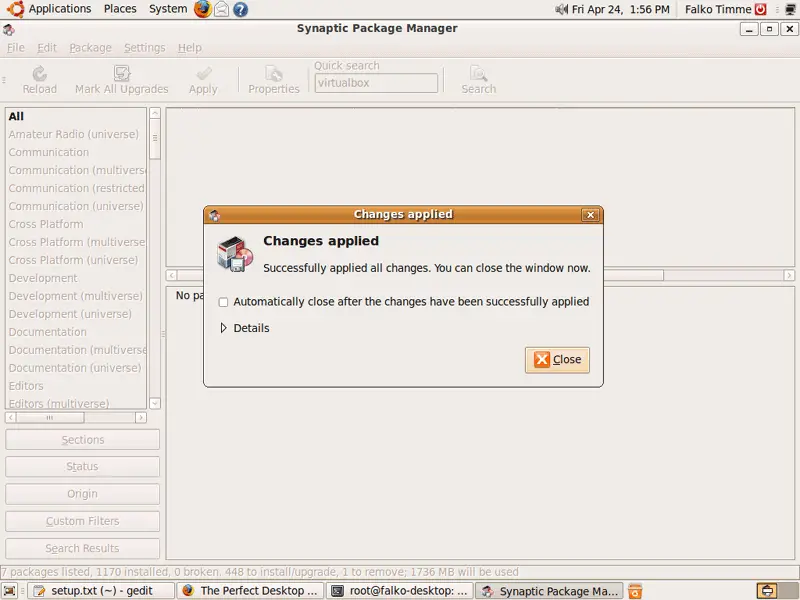
Task: Click the Close button in the dialog
Action: coord(557,360)
